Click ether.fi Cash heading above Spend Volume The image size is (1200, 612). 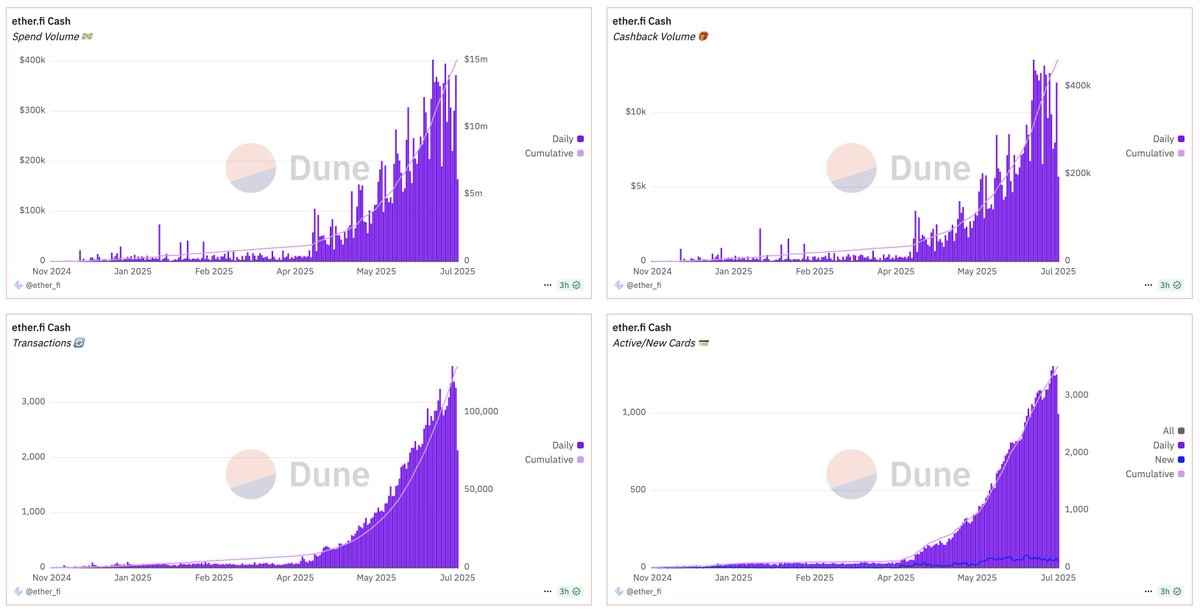pyautogui.click(x=41, y=21)
